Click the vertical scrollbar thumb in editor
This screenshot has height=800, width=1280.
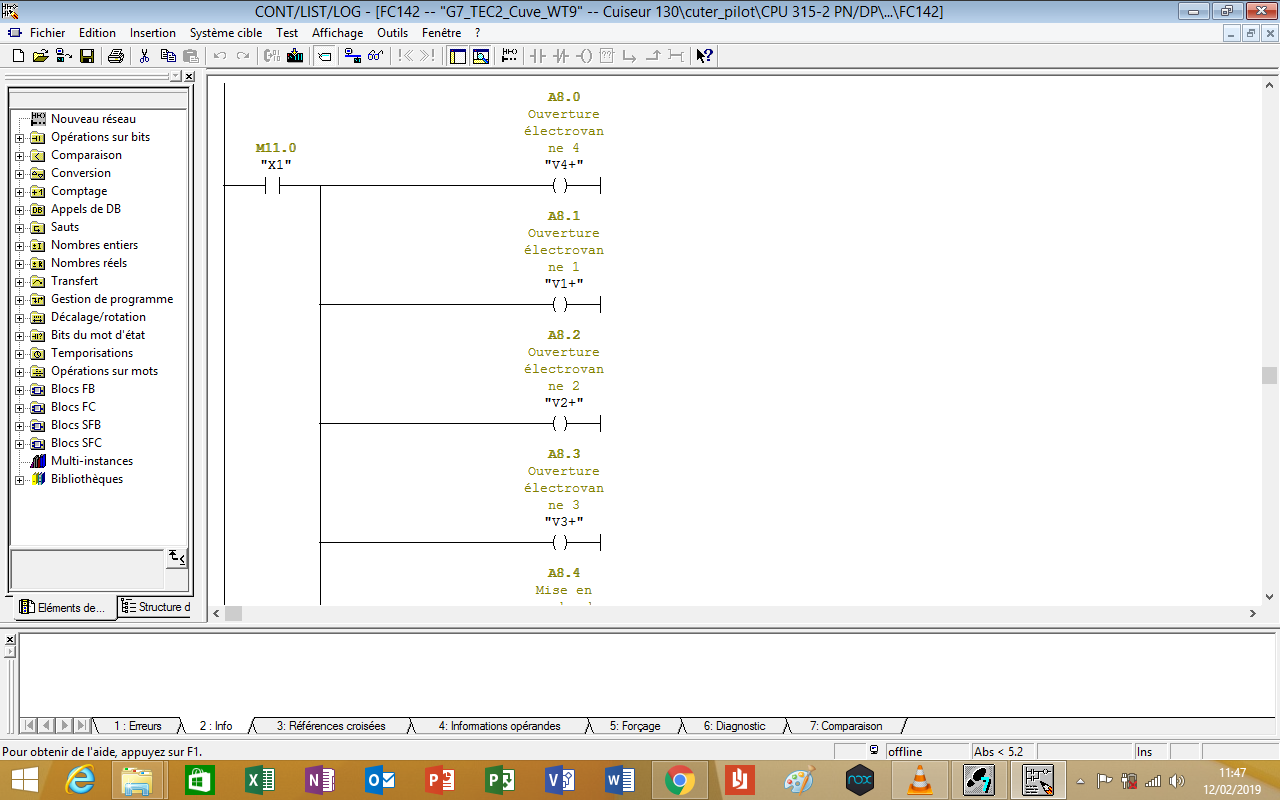click(x=1270, y=375)
